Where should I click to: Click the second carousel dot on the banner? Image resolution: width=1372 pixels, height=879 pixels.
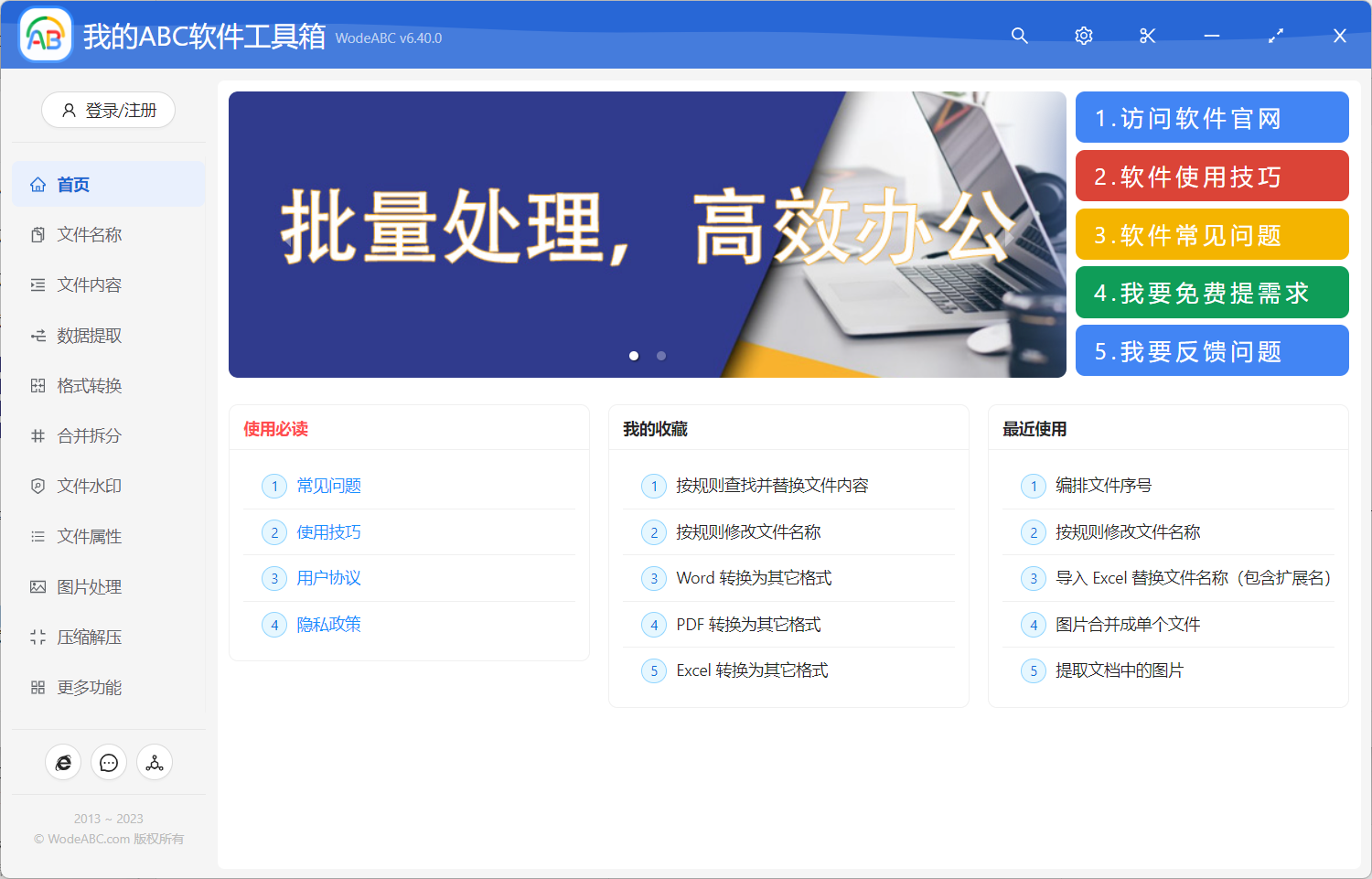[661, 356]
